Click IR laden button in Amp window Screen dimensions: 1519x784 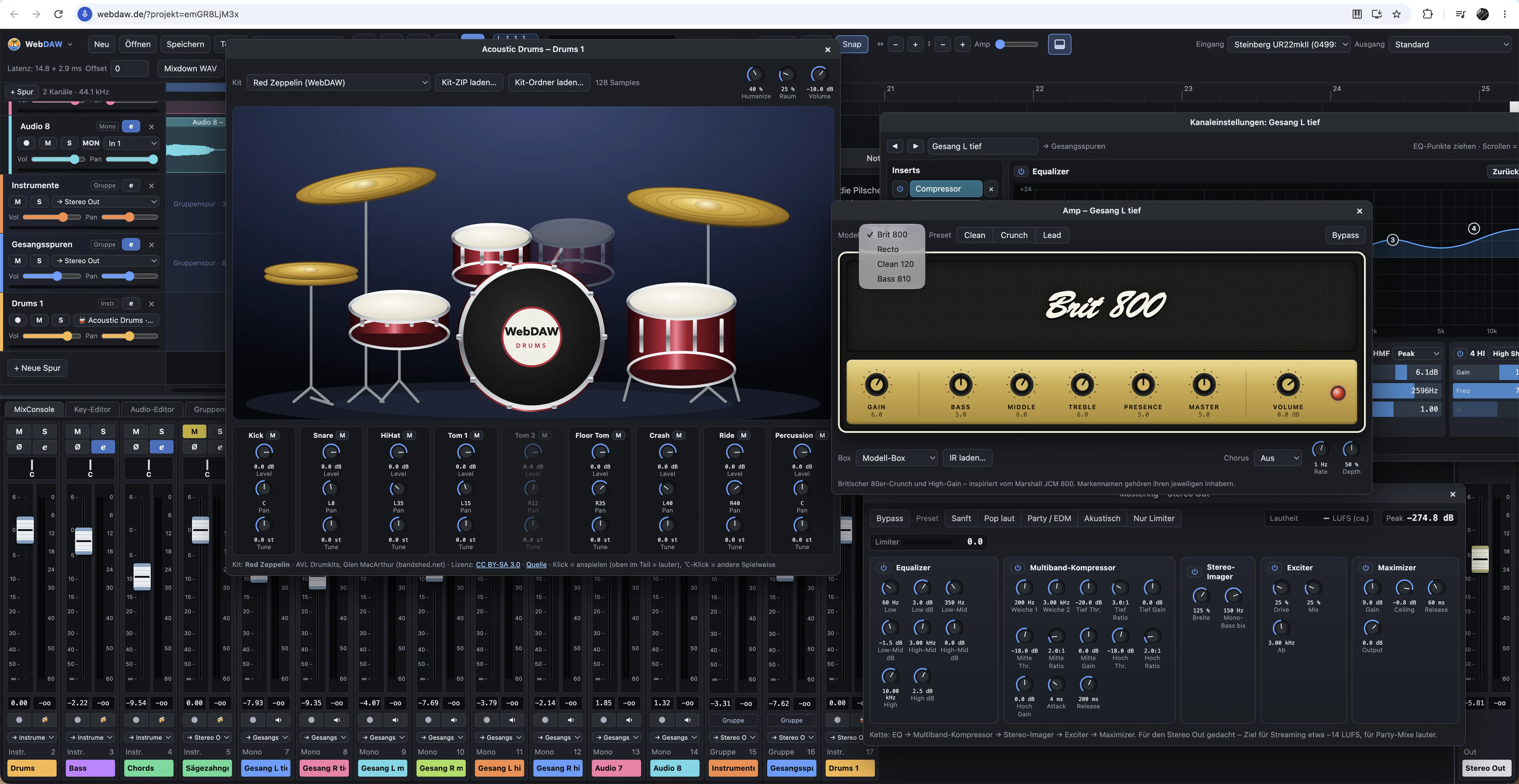tap(967, 458)
